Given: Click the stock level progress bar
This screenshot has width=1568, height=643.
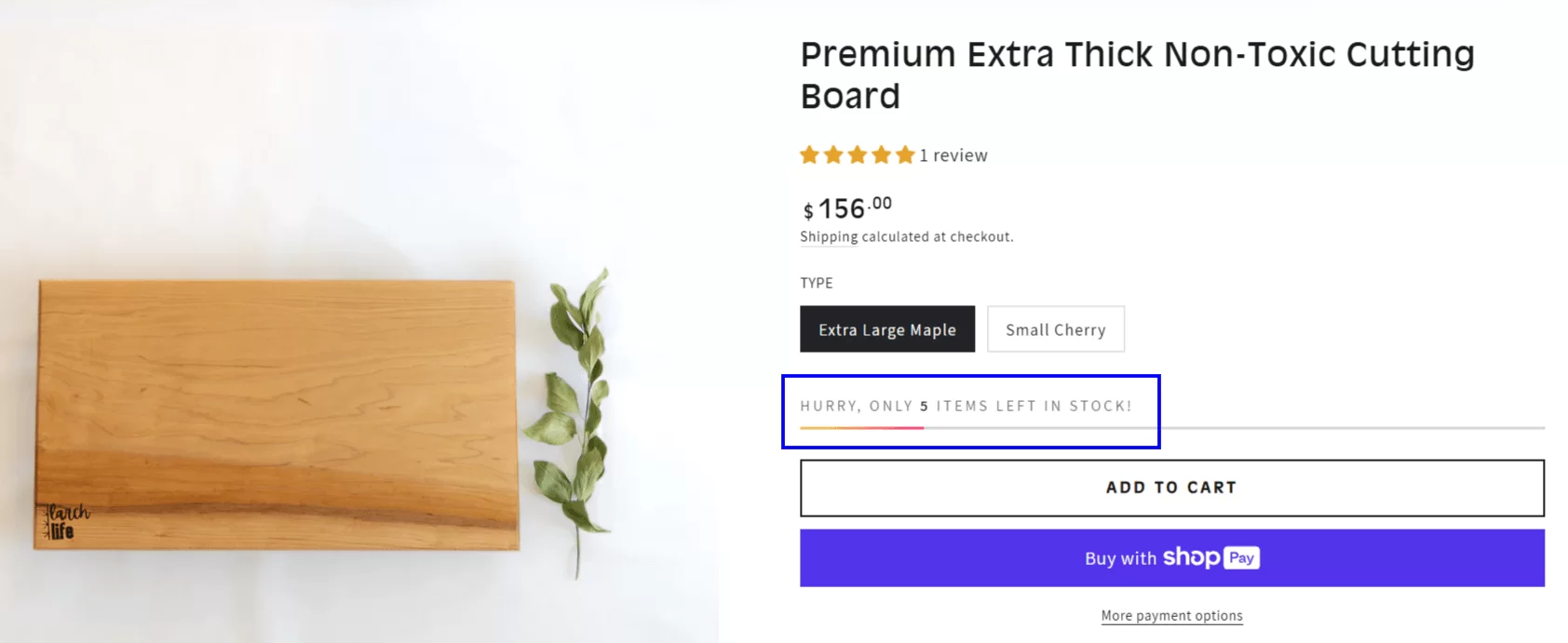Looking at the screenshot, I should pyautogui.click(x=1171, y=428).
